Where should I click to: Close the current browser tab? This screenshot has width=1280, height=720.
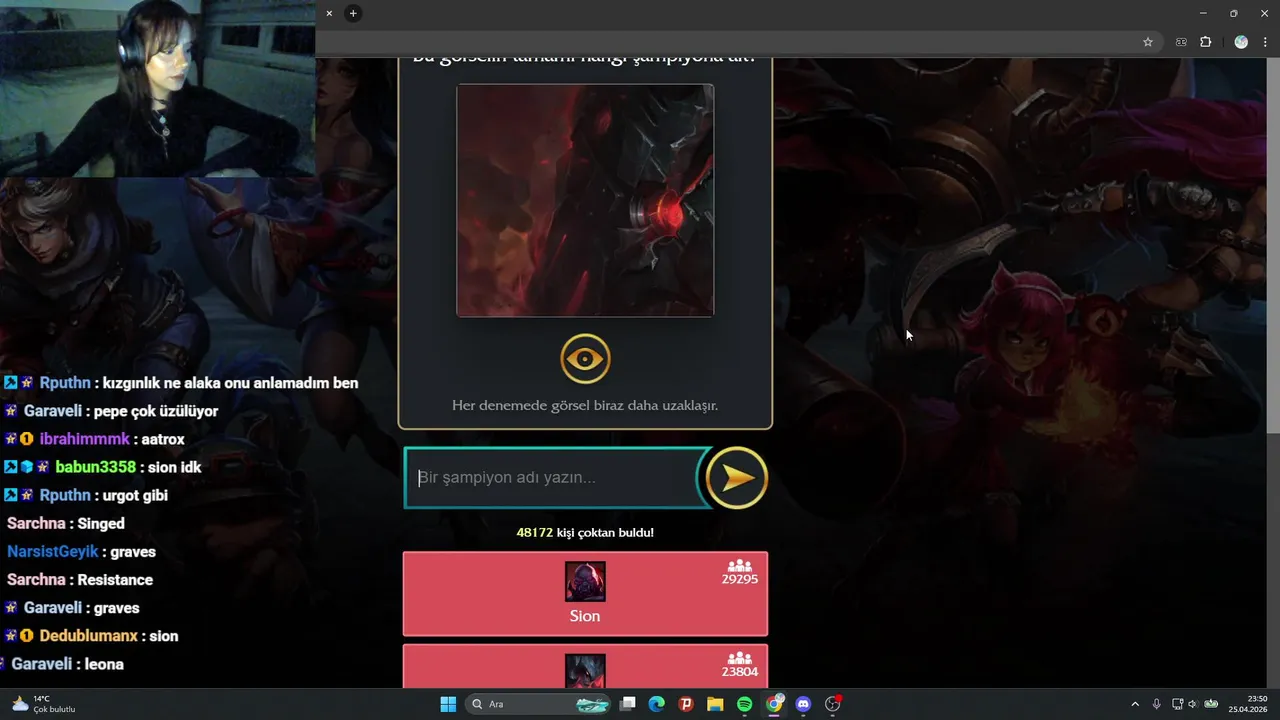[329, 13]
